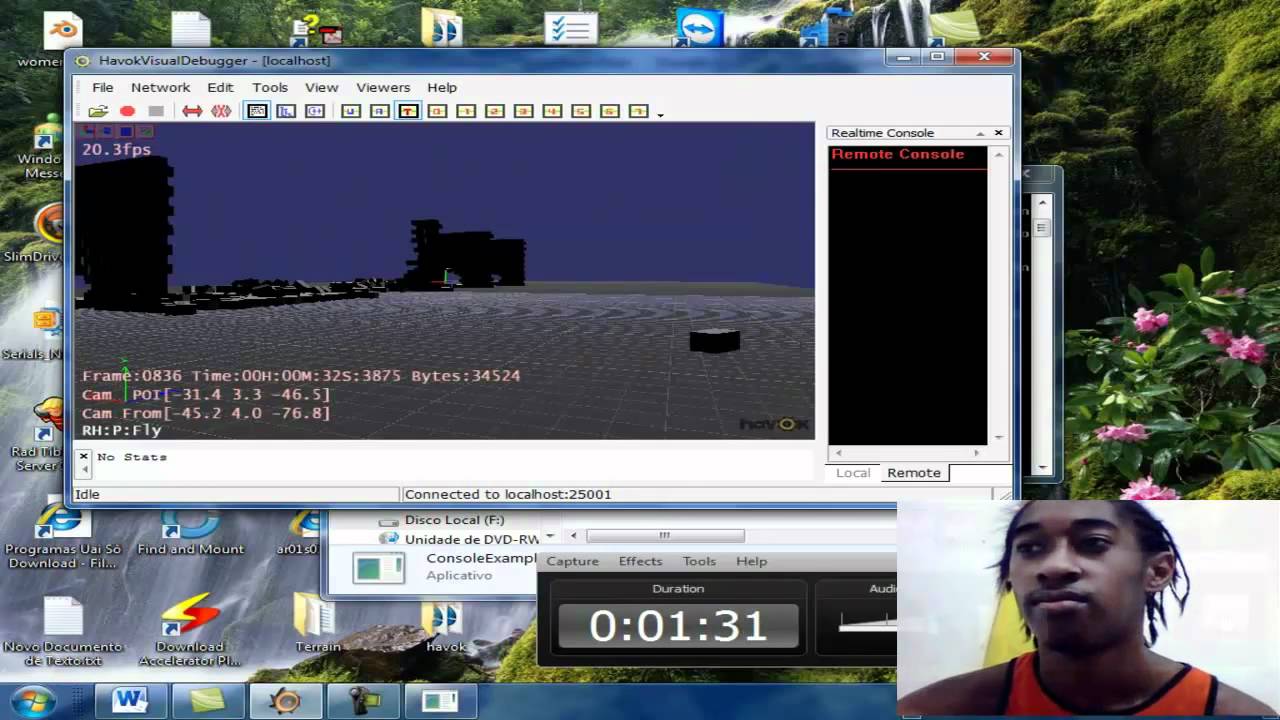Click 'Novo Documento de Texto.txt' desktop file
This screenshot has width=1280, height=720.
(63, 631)
